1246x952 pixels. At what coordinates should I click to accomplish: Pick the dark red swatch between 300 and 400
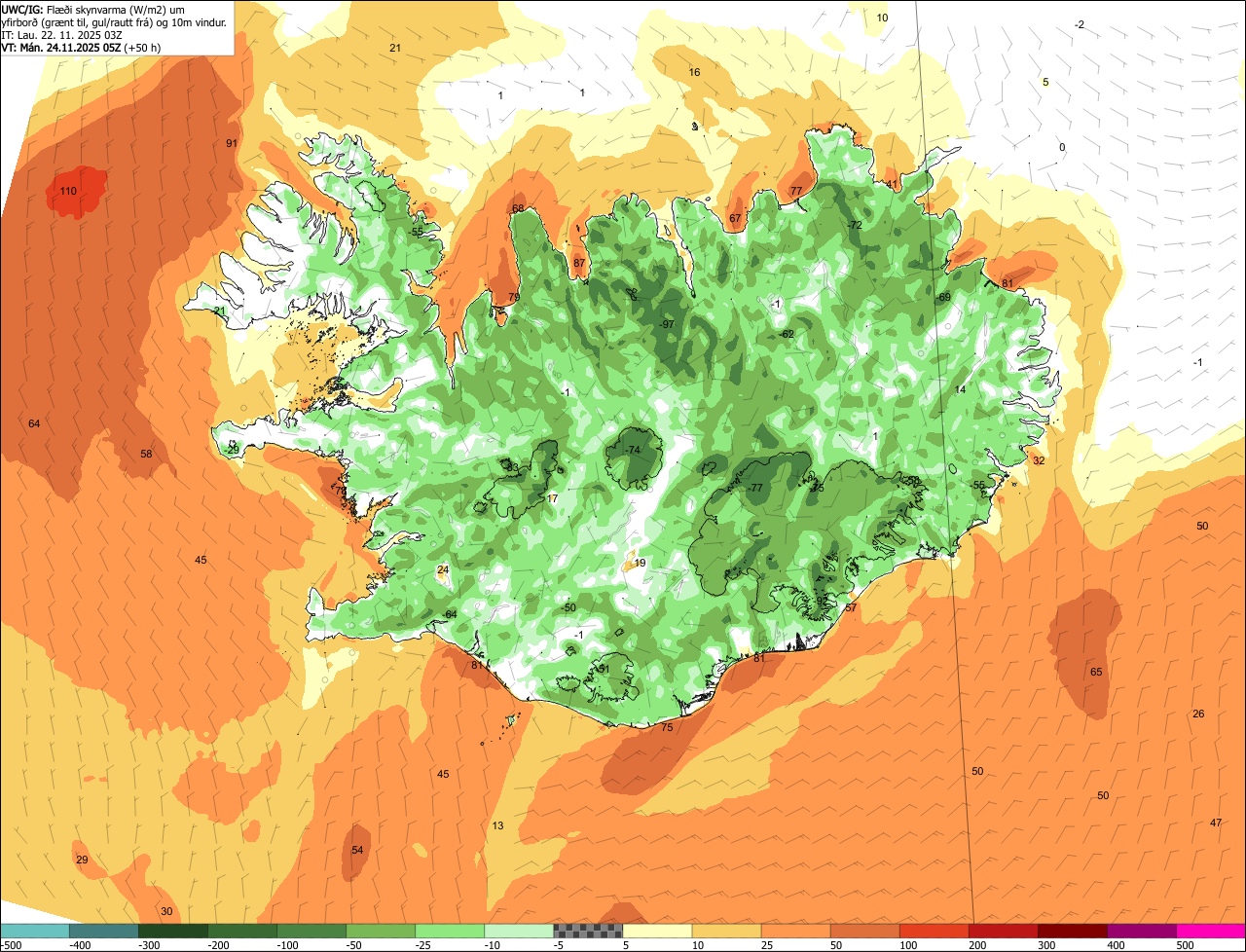pyautogui.click(x=1072, y=931)
